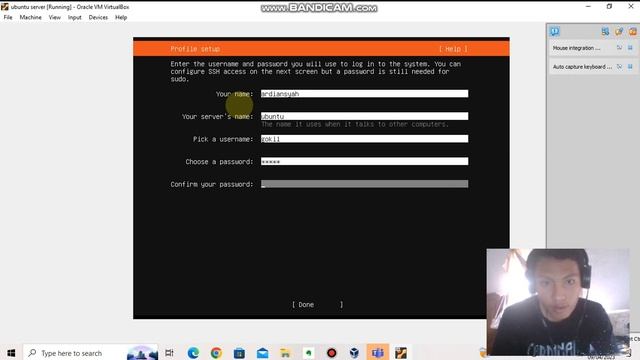Click the Mouse integration notification text

576,48
